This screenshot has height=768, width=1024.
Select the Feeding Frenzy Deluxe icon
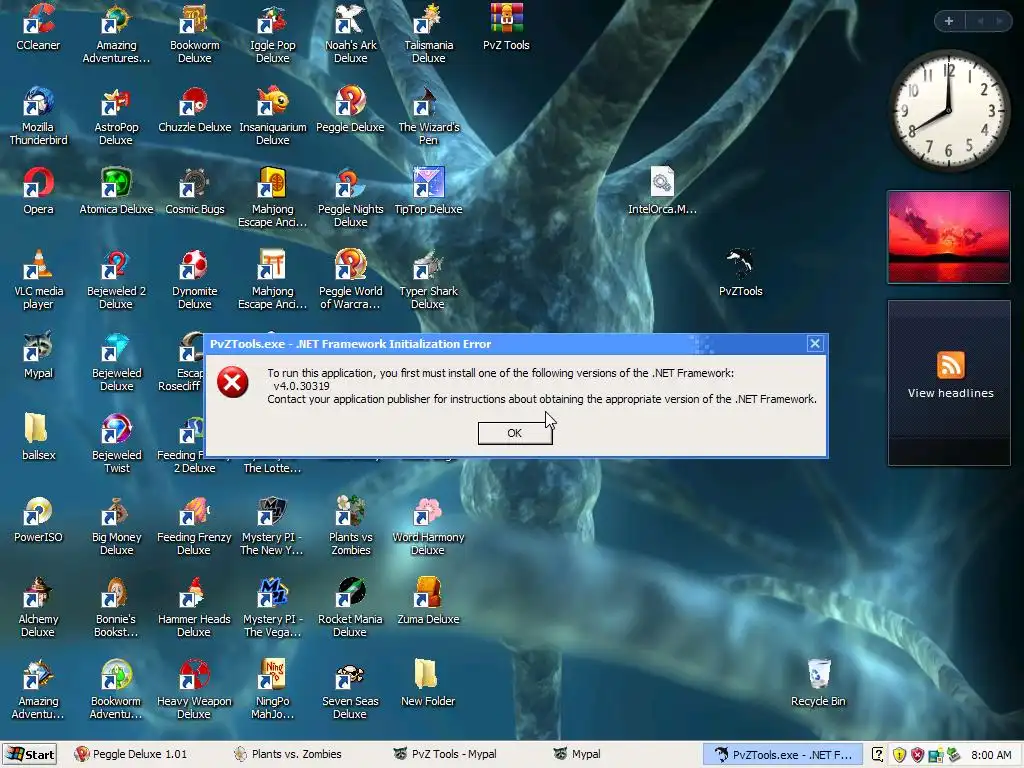tap(194, 526)
